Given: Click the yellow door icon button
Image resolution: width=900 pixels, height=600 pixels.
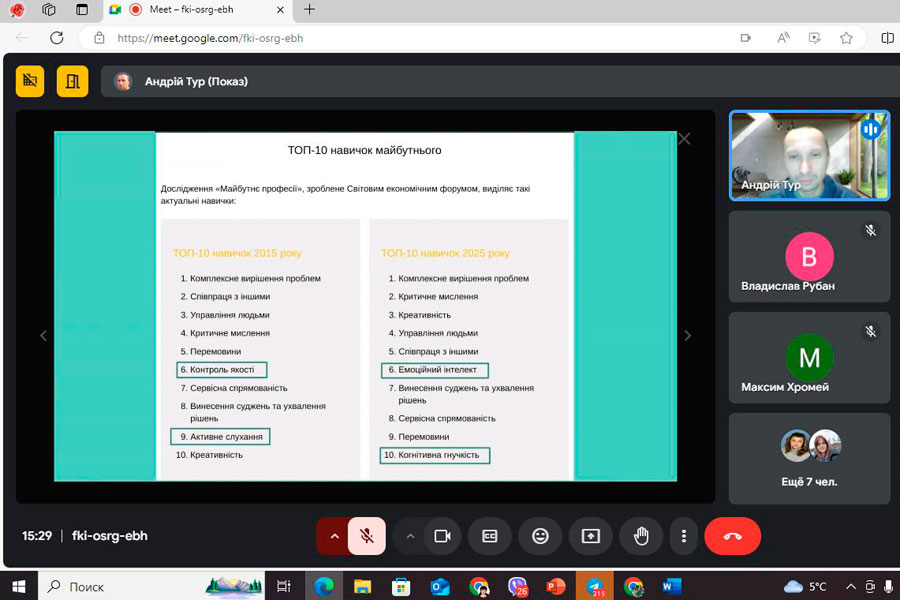Looking at the screenshot, I should (x=72, y=81).
